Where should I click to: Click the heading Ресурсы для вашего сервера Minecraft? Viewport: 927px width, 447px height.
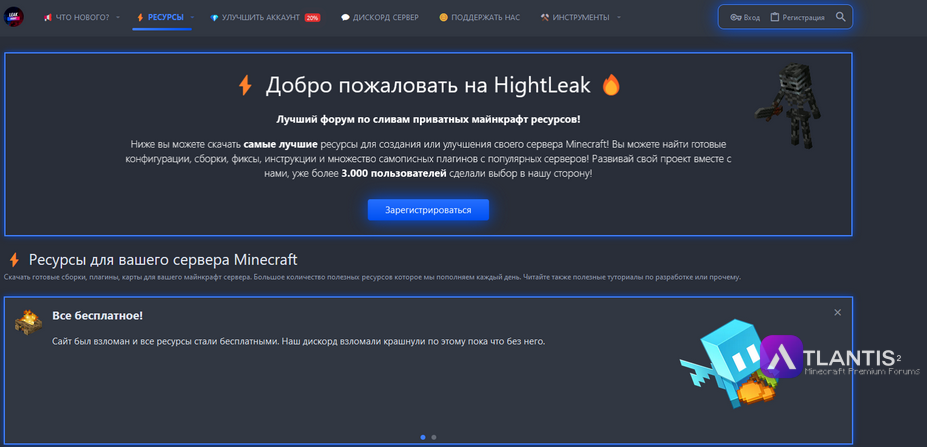tap(163, 260)
